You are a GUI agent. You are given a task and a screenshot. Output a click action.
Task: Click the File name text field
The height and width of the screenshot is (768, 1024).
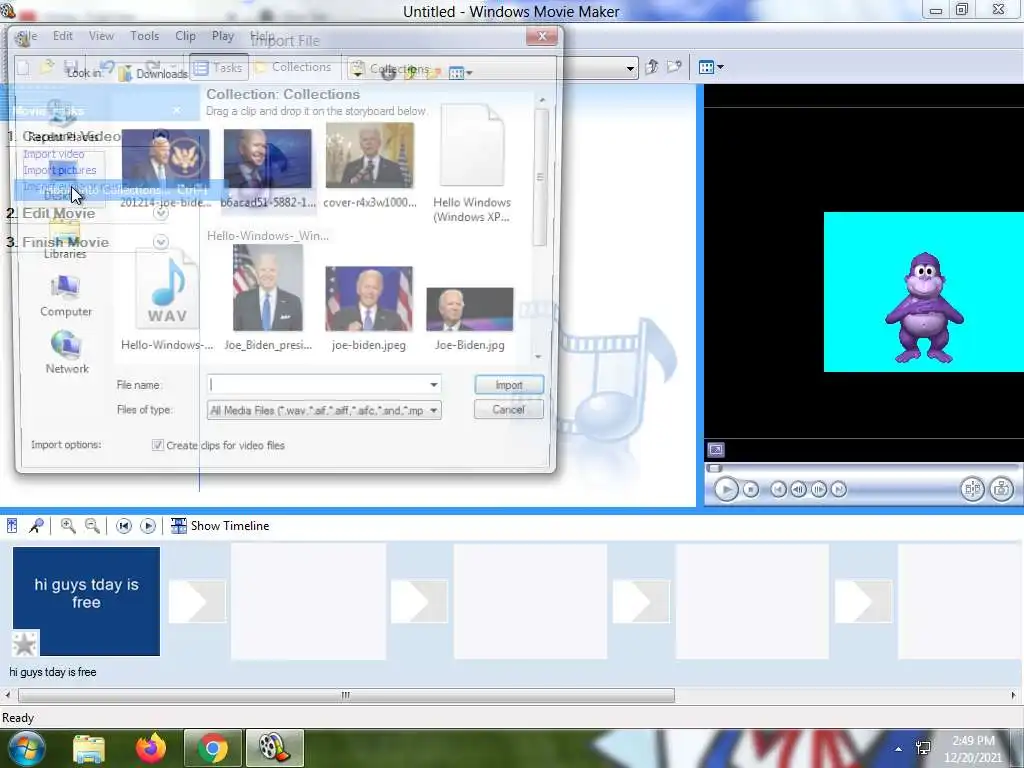click(317, 385)
